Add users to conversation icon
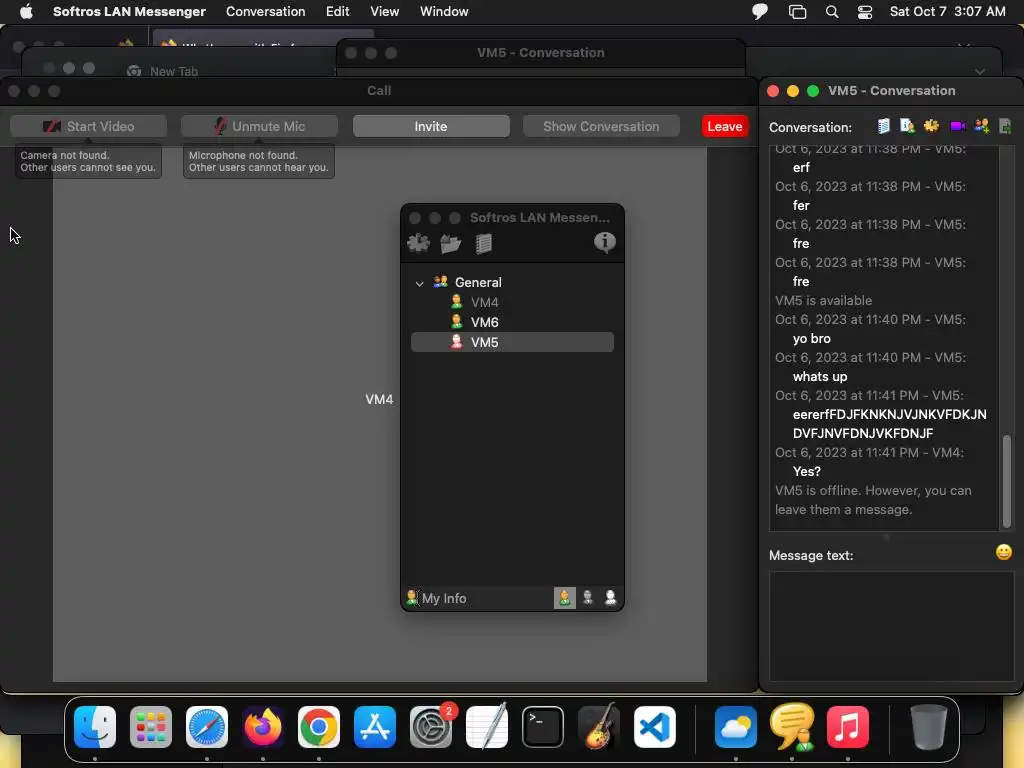 982,126
